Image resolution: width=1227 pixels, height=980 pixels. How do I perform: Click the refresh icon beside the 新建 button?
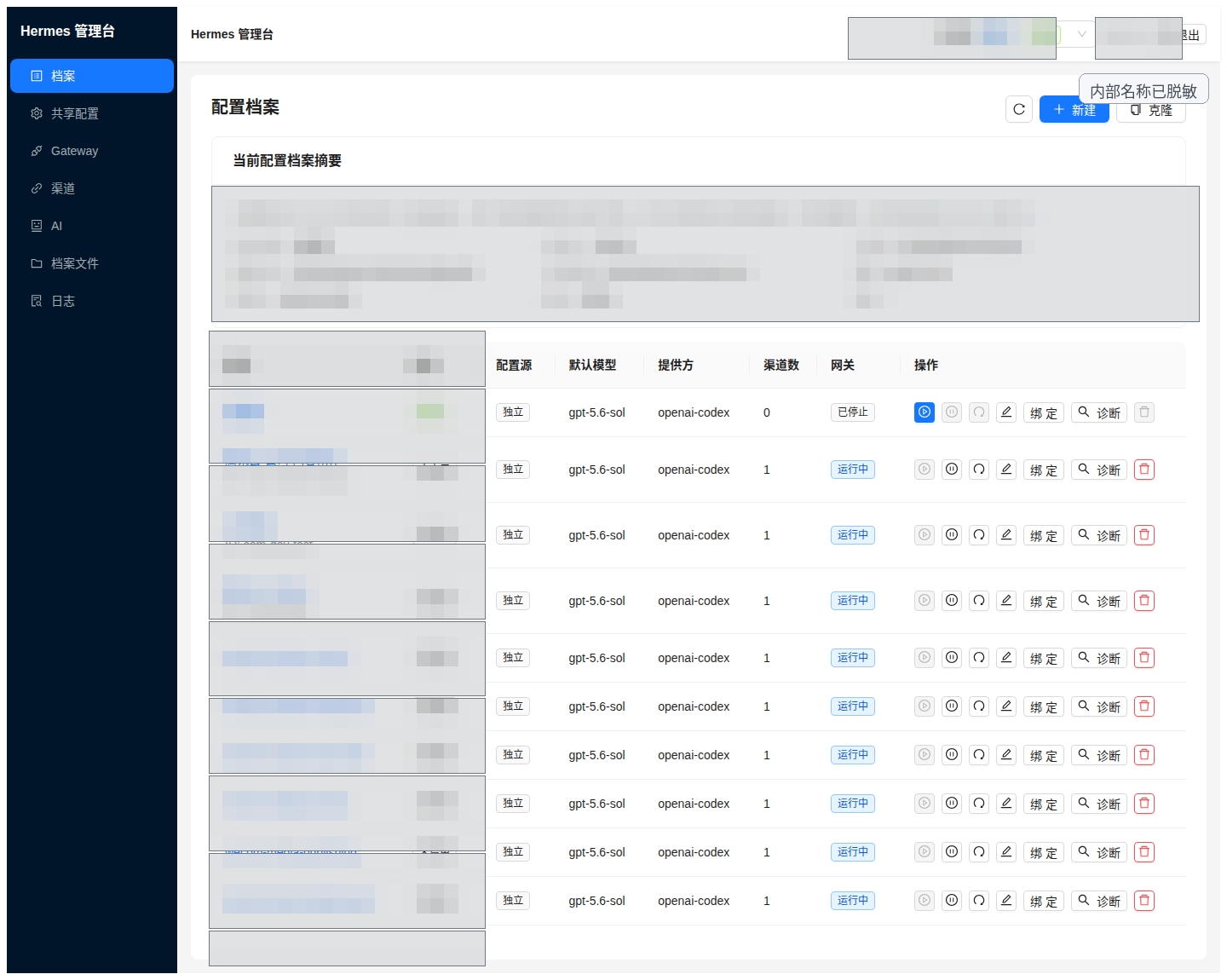click(x=1019, y=109)
